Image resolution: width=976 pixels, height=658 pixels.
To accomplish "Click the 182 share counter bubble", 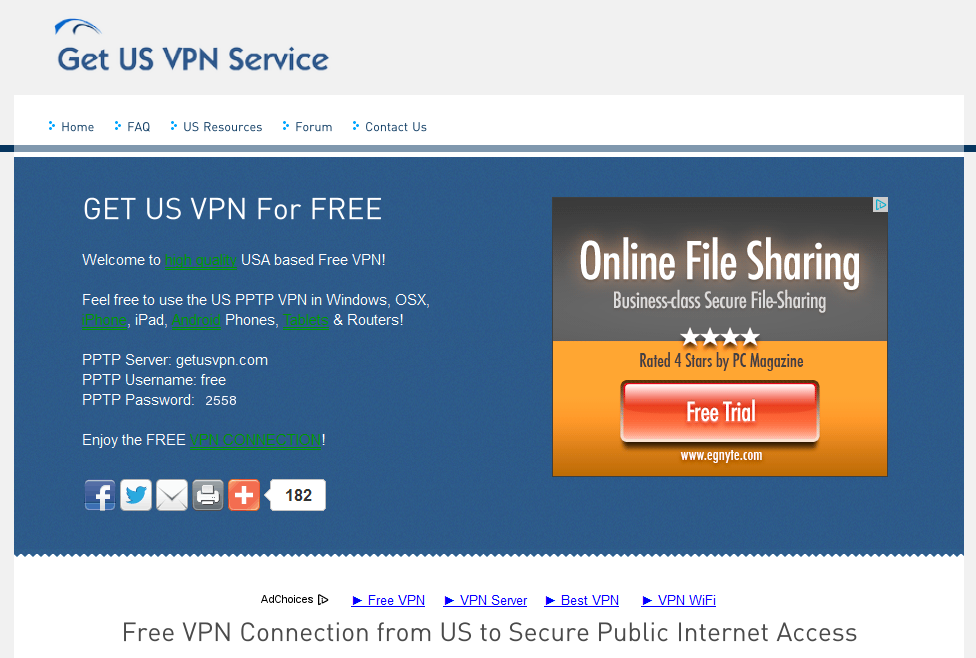I will point(296,495).
